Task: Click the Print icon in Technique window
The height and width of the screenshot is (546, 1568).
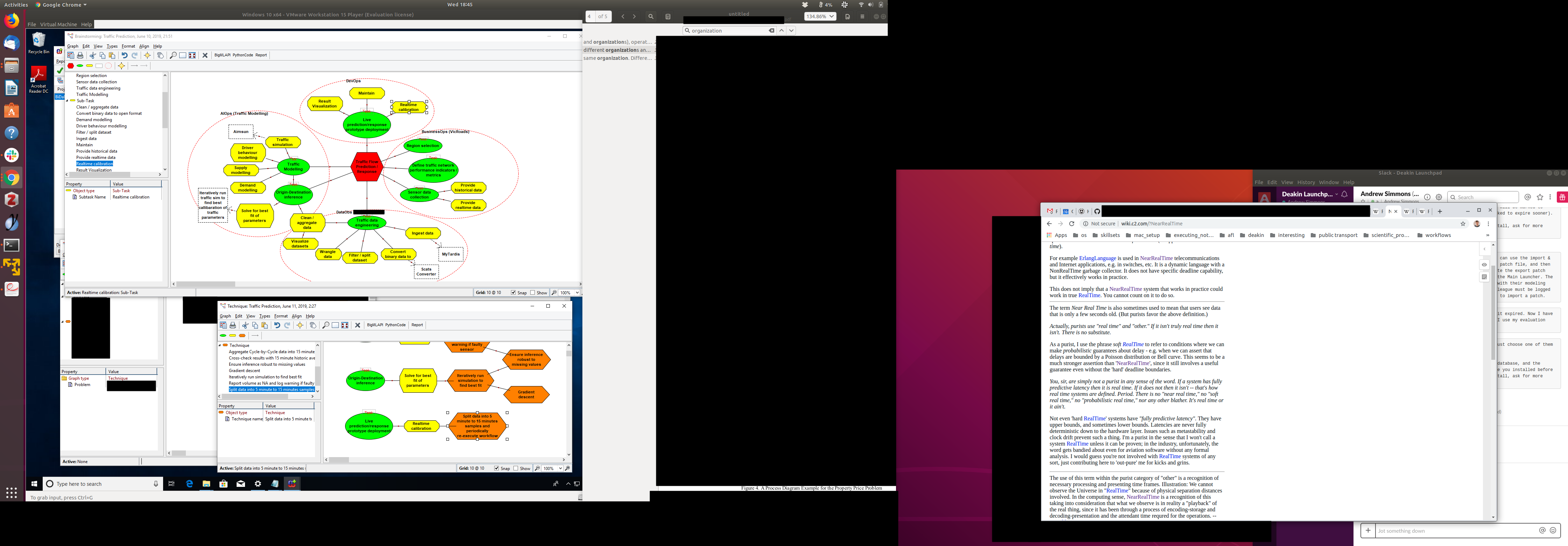Action: click(232, 325)
